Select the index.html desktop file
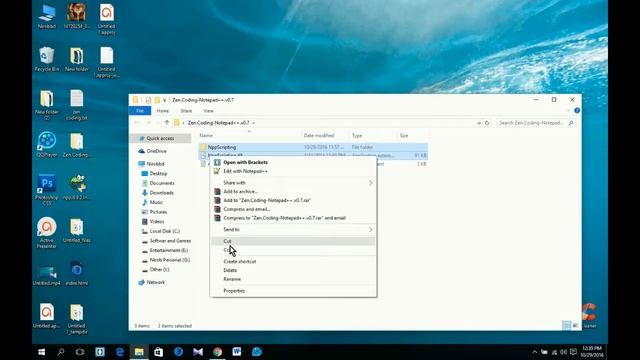Image resolution: width=640 pixels, height=360 pixels. pyautogui.click(x=76, y=273)
